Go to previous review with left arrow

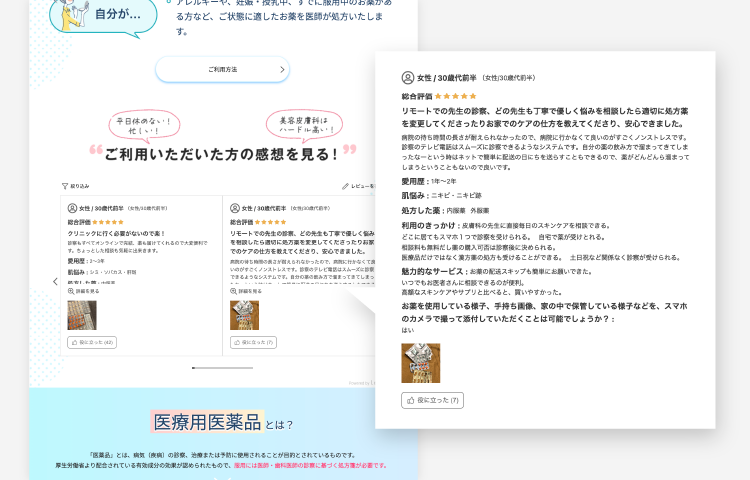(x=55, y=281)
